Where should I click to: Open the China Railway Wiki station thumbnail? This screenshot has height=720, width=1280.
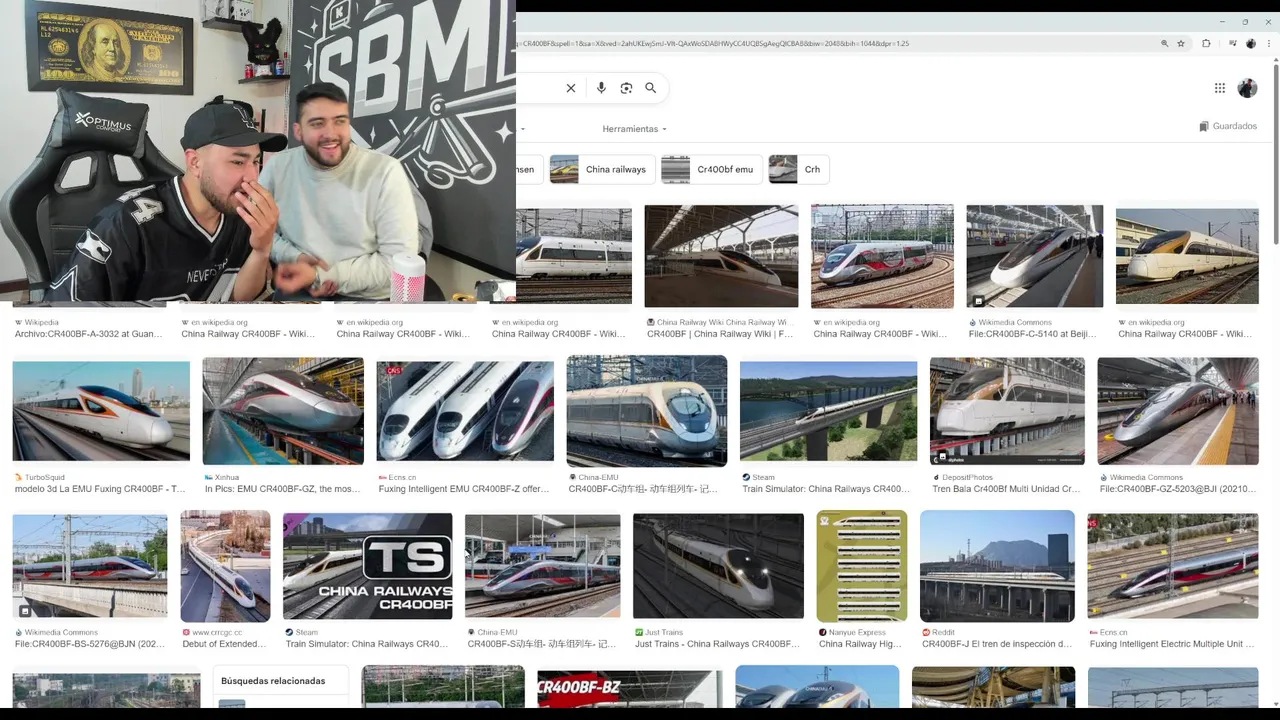721,256
